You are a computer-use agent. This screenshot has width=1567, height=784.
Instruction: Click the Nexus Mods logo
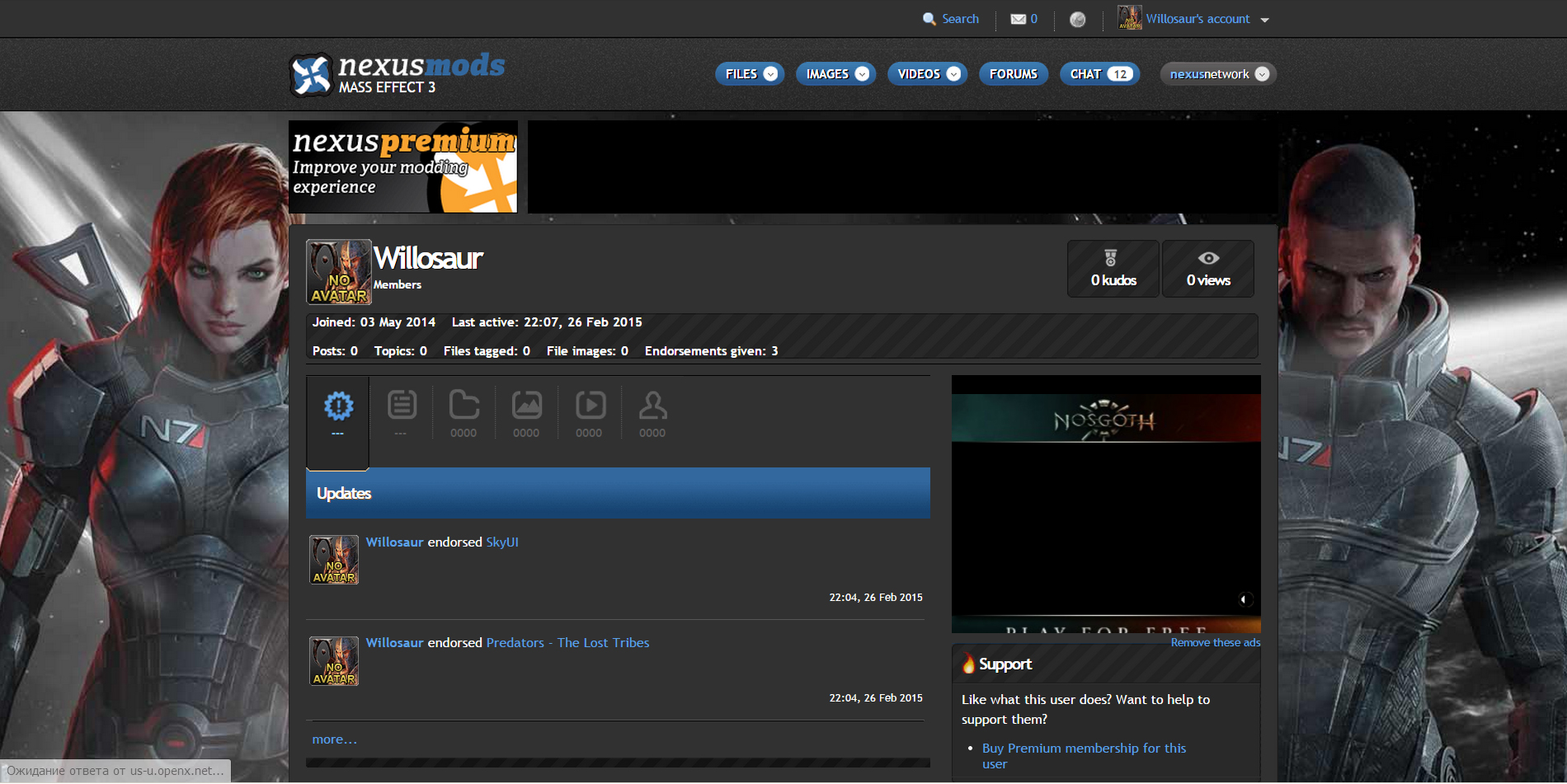coord(397,74)
